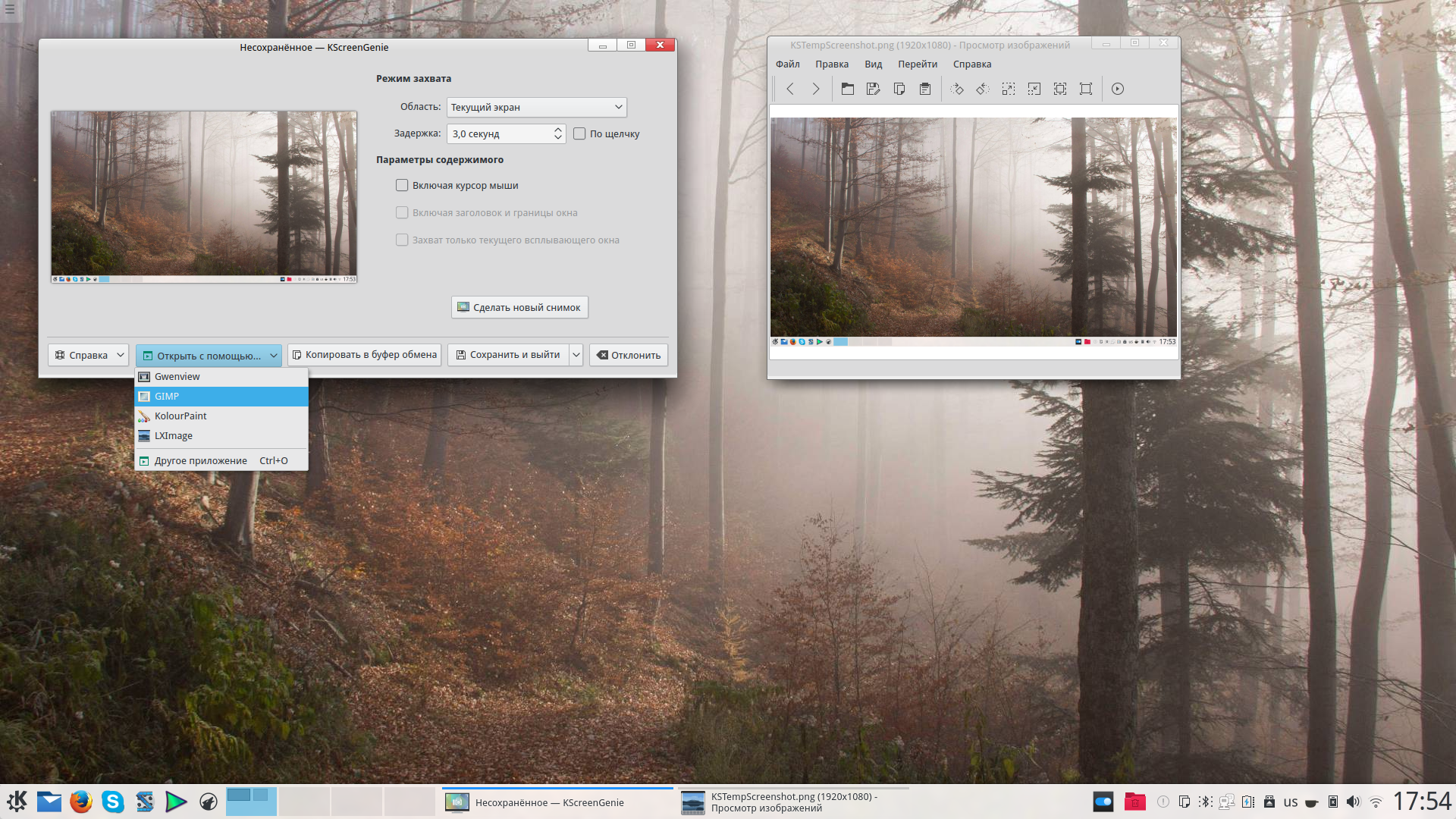Enable the 'По щелчку' checkbox
Image resolution: width=1456 pixels, height=819 pixels.
580,133
